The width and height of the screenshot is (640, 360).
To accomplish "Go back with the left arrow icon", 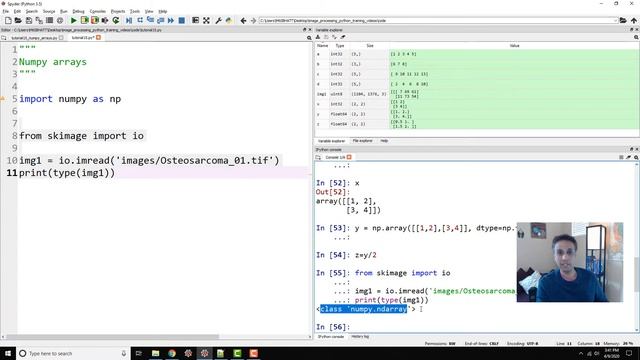I will click(243, 20).
